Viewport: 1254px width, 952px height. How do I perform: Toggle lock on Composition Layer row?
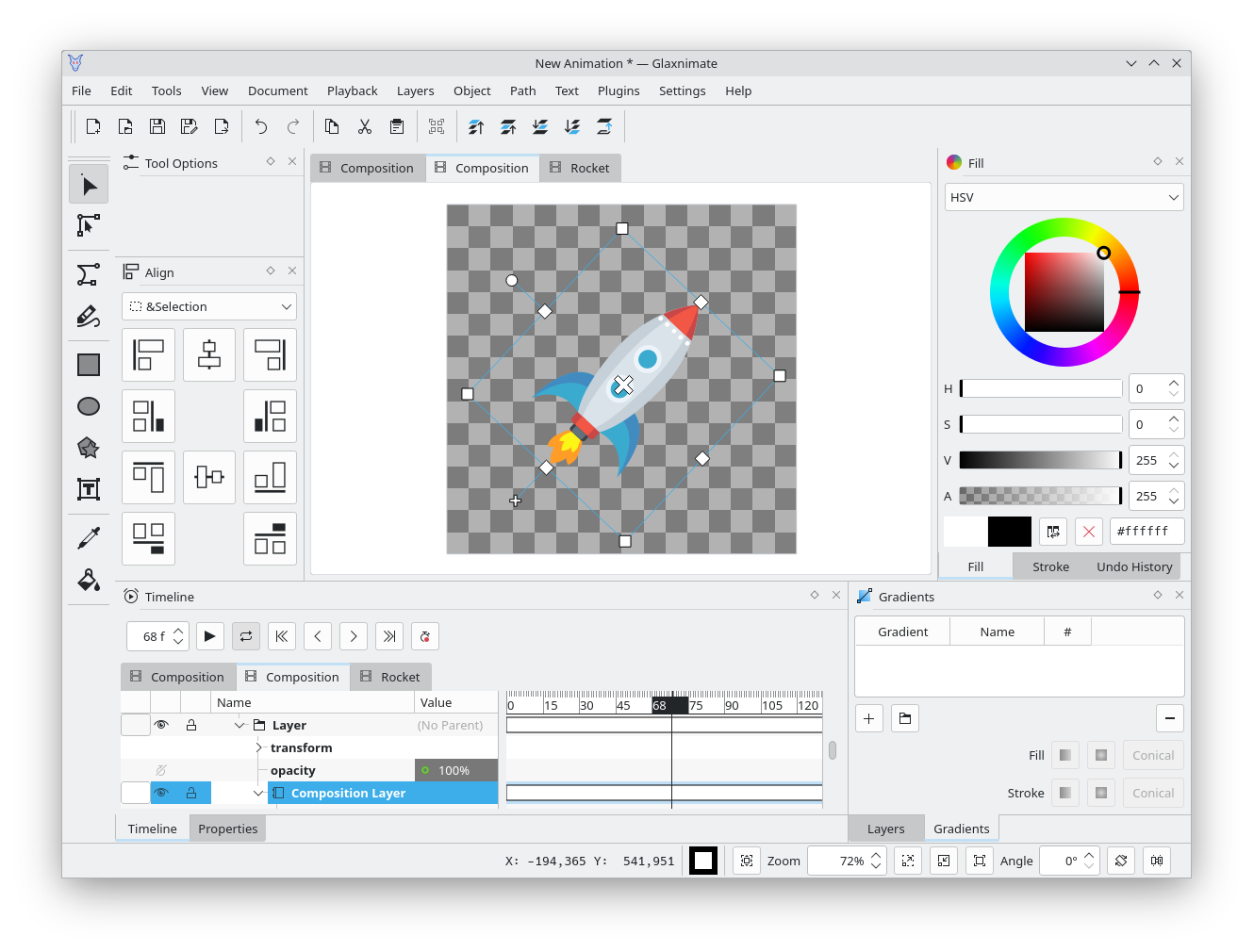coord(191,794)
